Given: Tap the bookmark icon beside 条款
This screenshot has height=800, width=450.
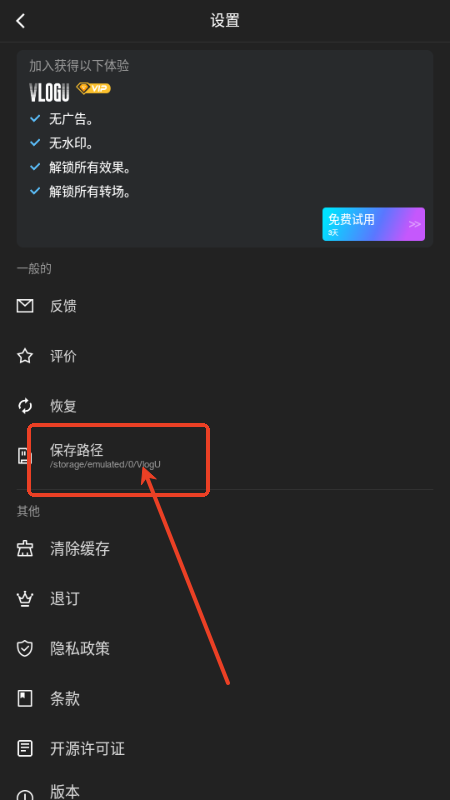Looking at the screenshot, I should 25,698.
